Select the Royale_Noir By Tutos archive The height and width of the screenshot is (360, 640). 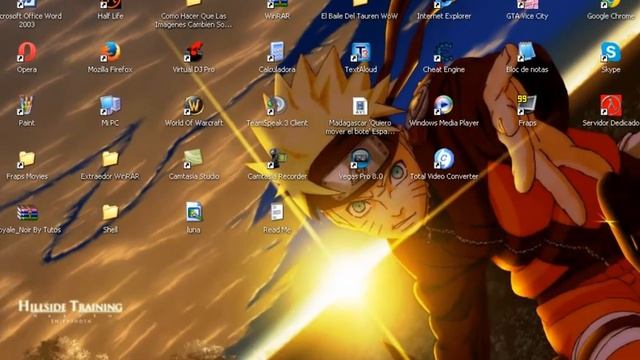[27, 212]
